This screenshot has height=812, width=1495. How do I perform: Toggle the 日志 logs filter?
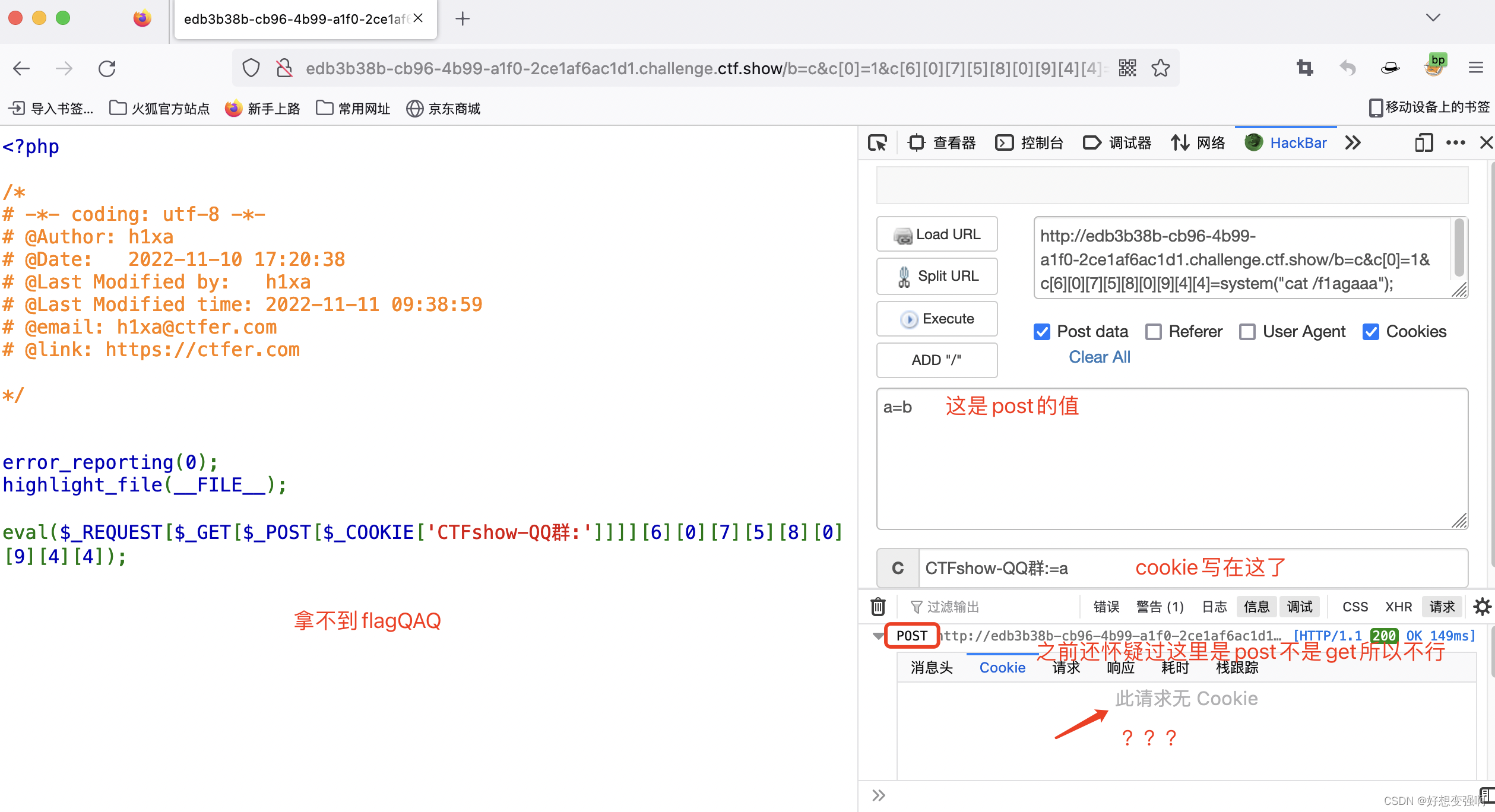coord(1215,607)
